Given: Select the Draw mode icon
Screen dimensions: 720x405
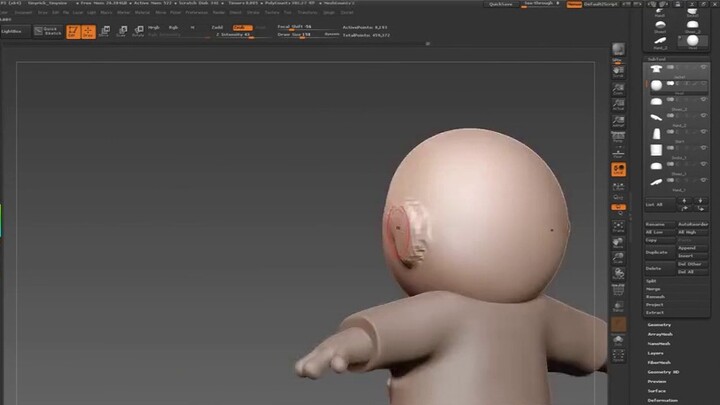Looking at the screenshot, I should coord(89,31).
